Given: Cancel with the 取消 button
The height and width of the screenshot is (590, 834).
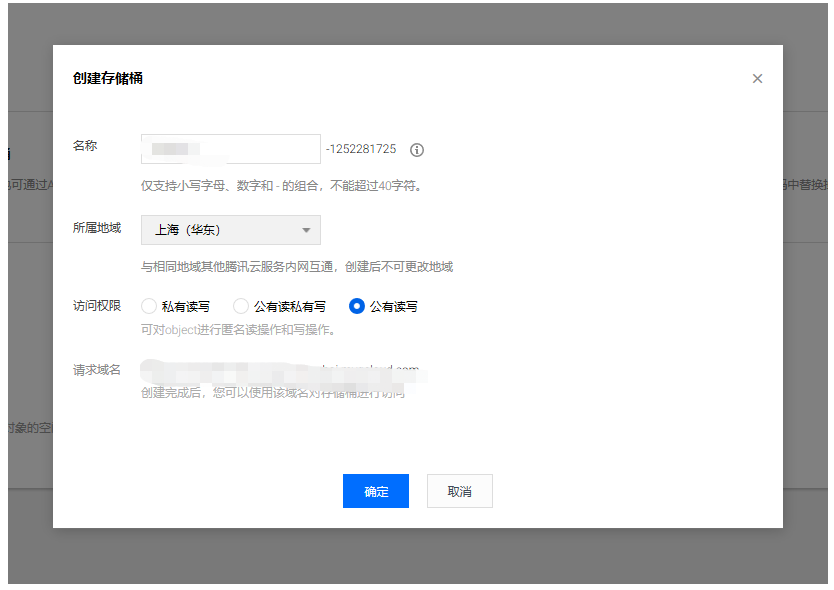Looking at the screenshot, I should click(460, 491).
